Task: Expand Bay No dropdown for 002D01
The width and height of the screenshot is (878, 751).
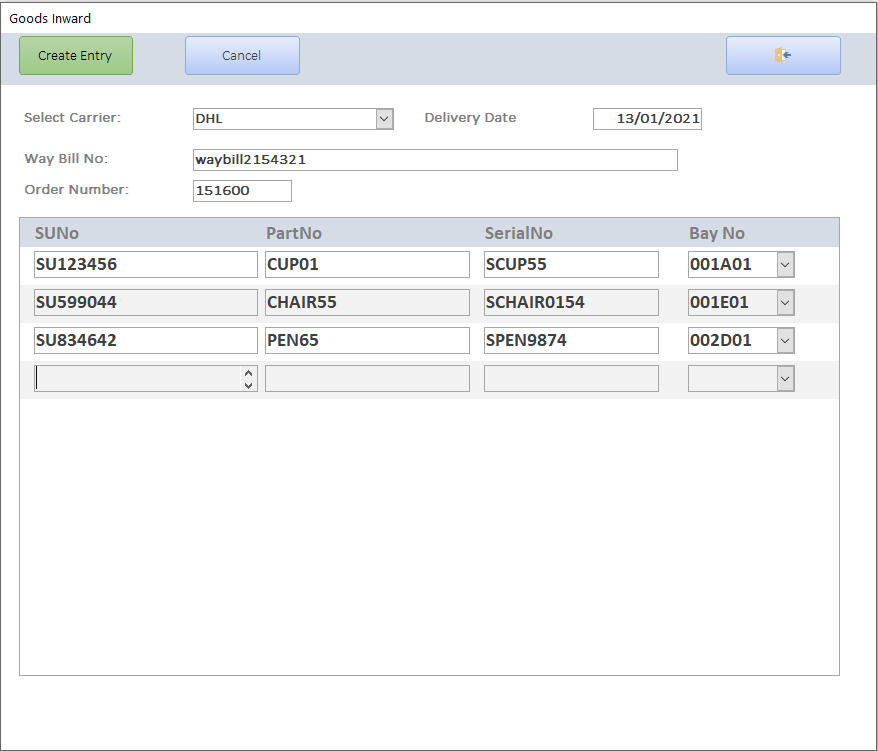Action: (x=785, y=341)
